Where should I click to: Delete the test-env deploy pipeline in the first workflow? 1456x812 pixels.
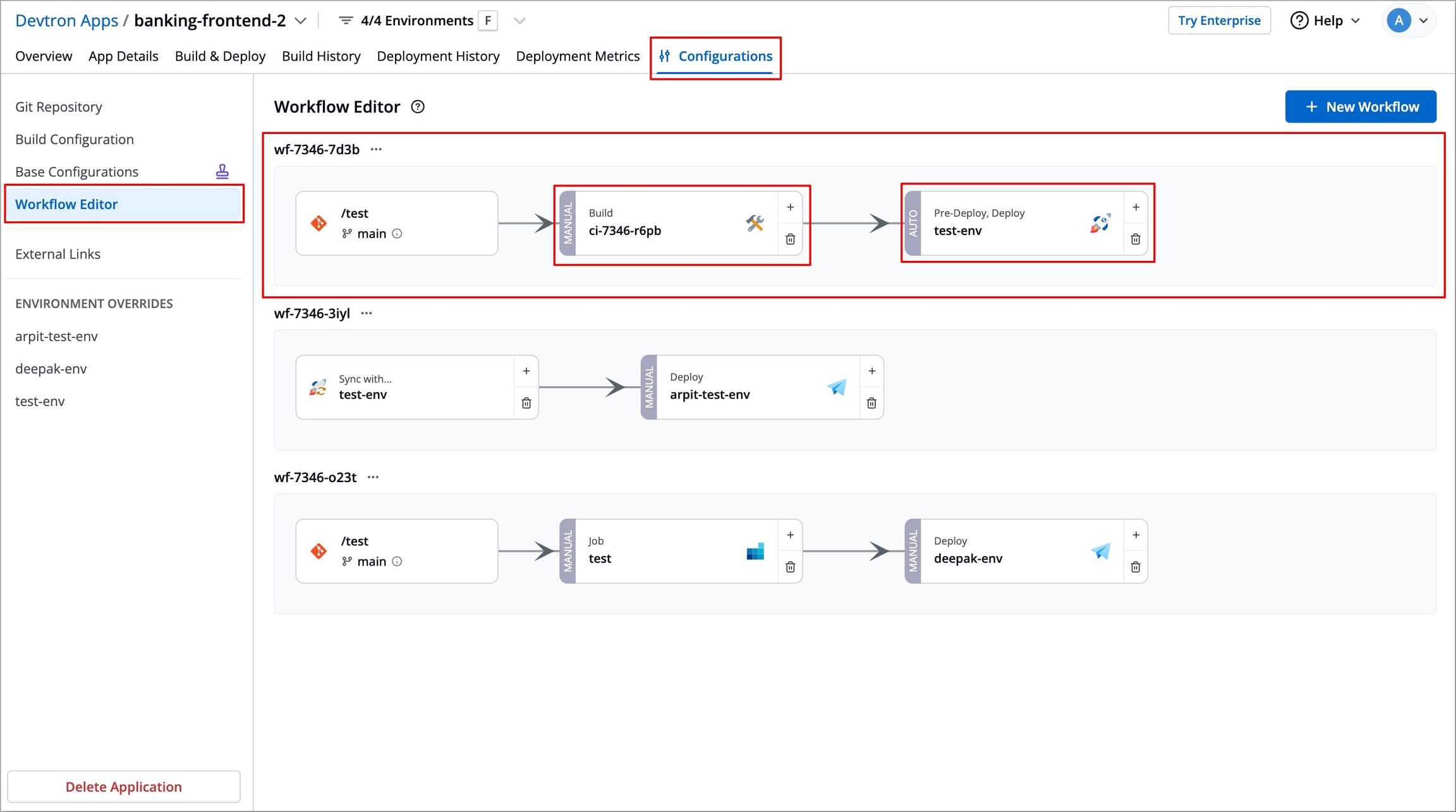[x=1136, y=239]
